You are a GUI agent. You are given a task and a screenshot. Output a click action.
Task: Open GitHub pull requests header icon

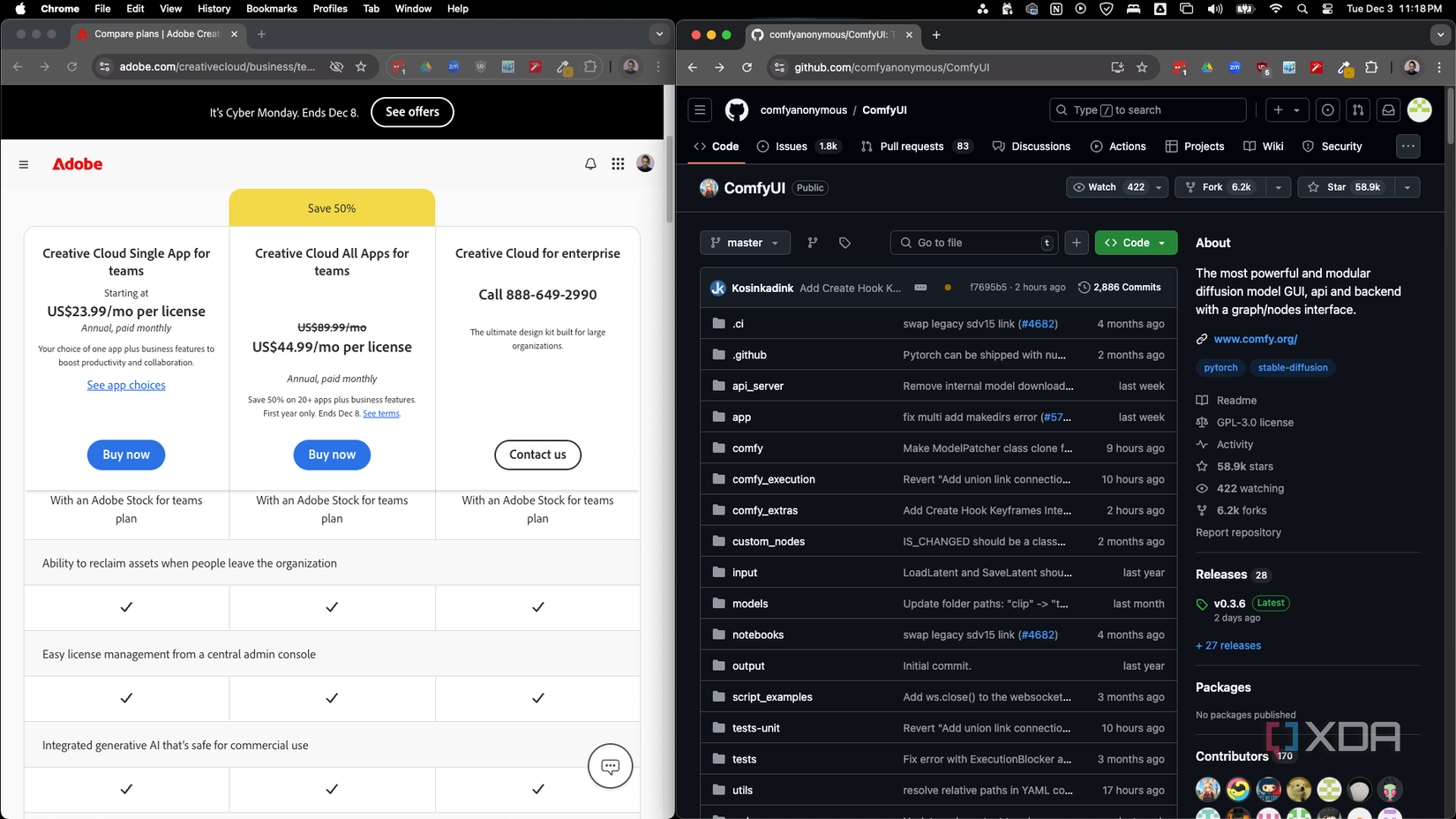[x=1358, y=110]
